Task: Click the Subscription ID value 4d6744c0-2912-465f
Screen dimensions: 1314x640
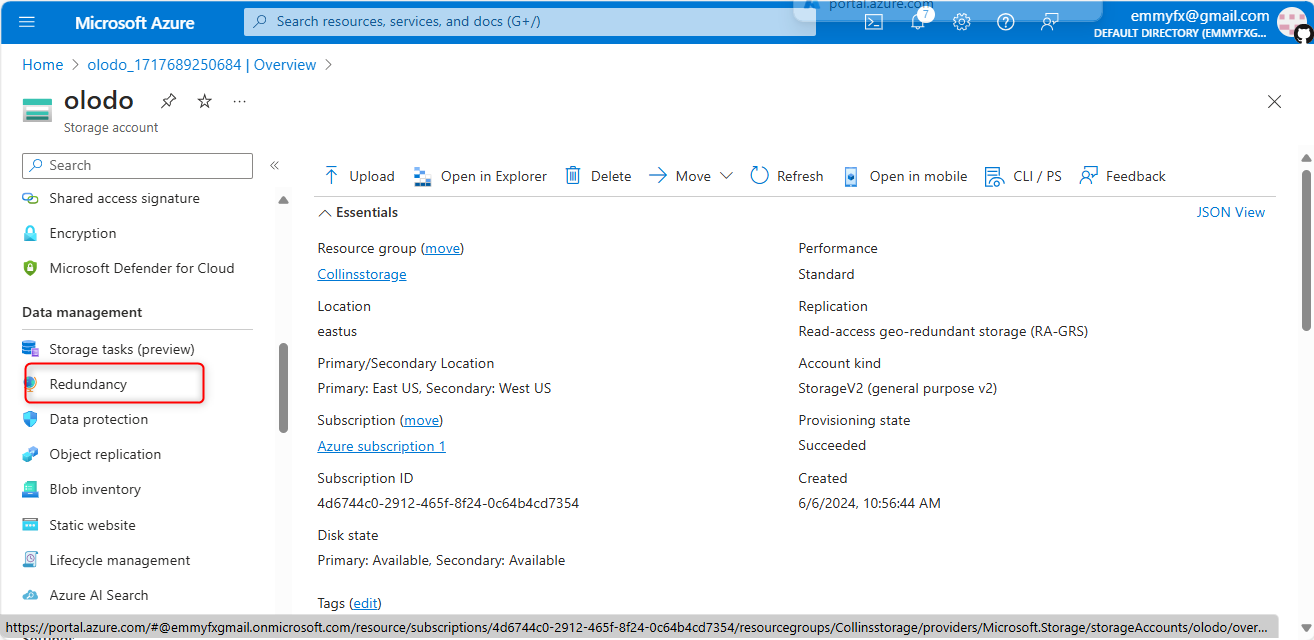Action: pyautogui.click(x=448, y=503)
